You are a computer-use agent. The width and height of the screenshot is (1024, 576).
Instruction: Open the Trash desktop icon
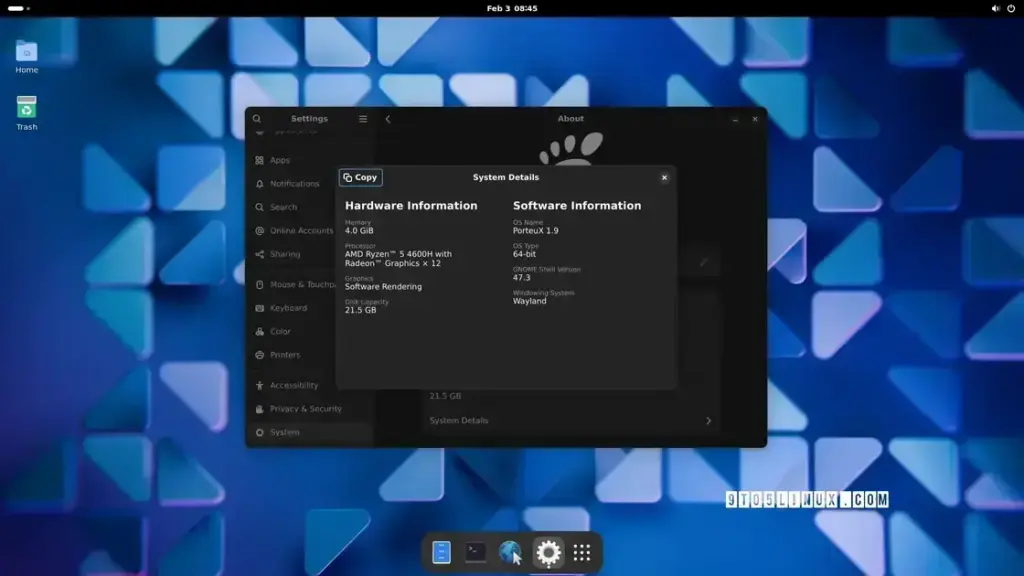point(27,114)
